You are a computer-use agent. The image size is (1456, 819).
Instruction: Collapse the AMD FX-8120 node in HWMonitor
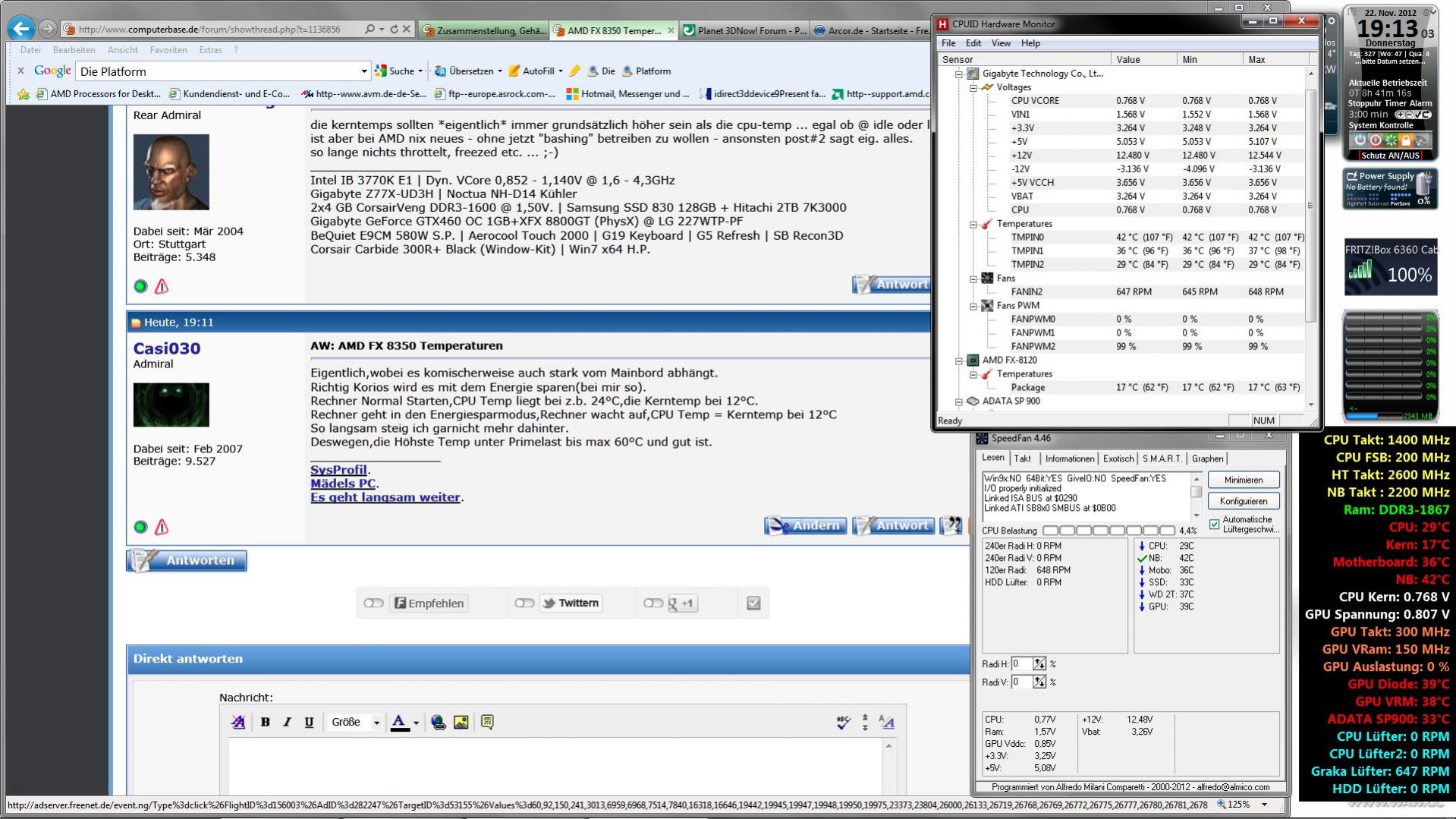958,361
